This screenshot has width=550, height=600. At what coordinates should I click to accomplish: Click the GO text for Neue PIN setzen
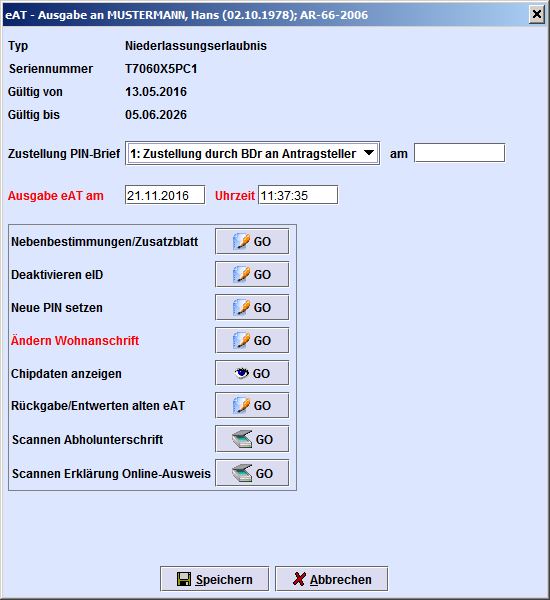click(262, 308)
